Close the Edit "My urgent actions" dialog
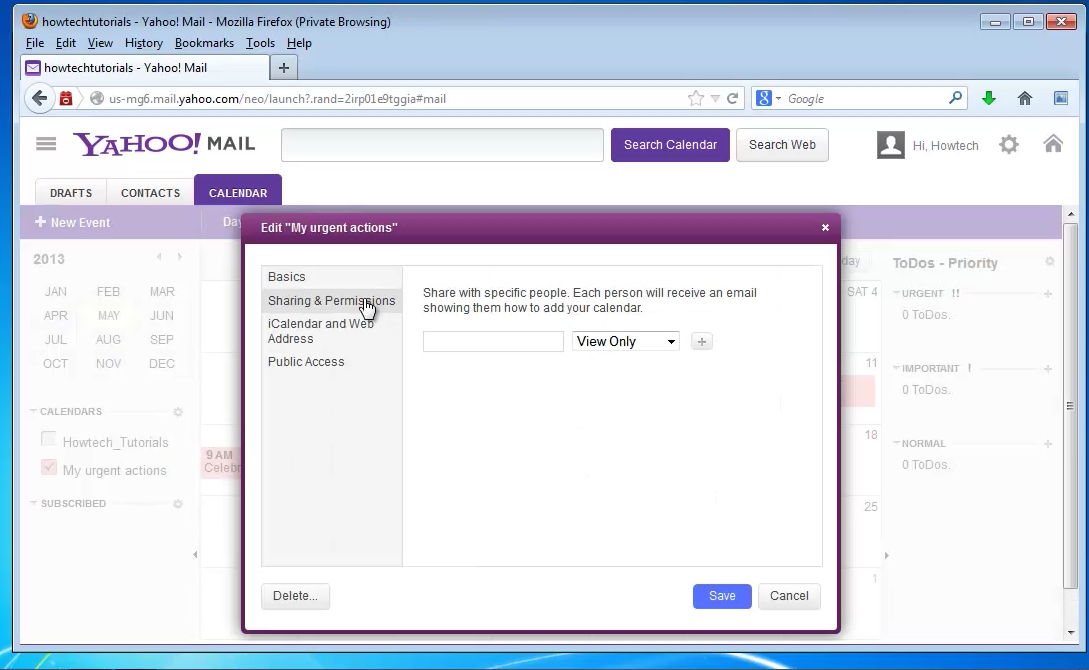The height and width of the screenshot is (670, 1089). (825, 228)
